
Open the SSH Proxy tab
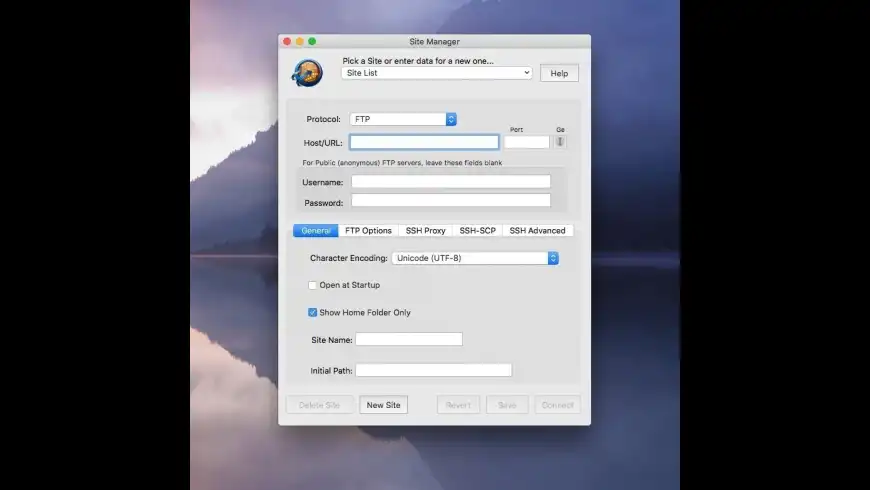425,231
